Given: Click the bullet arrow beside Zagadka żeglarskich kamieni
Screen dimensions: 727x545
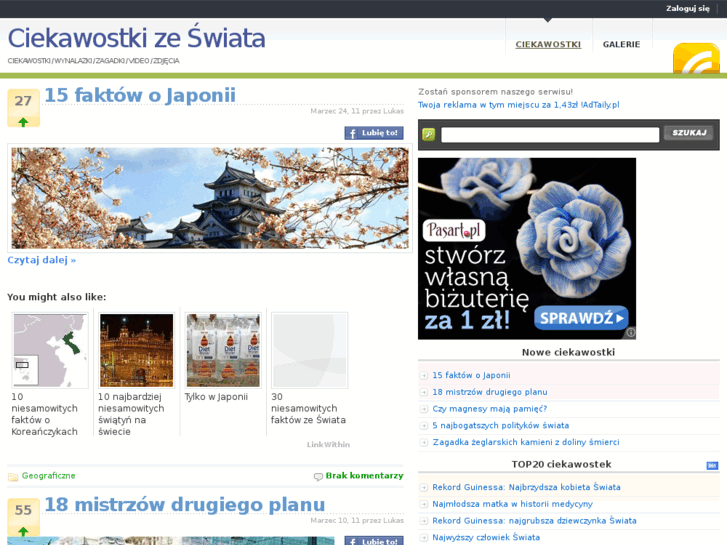Looking at the screenshot, I should [423, 442].
